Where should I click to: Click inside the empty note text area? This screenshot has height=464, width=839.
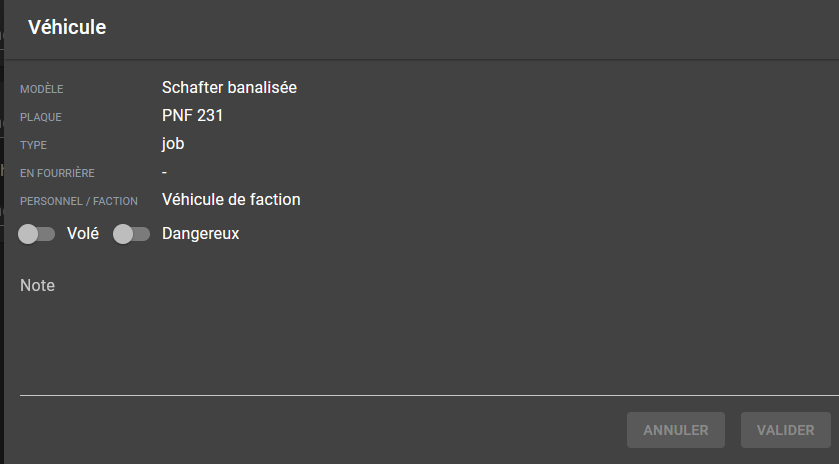click(x=420, y=340)
